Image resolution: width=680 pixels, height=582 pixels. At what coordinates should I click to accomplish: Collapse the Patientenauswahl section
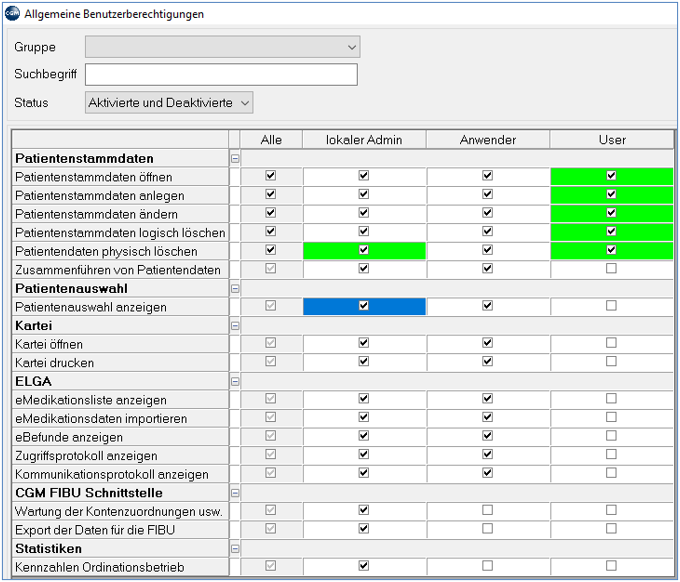point(235,289)
